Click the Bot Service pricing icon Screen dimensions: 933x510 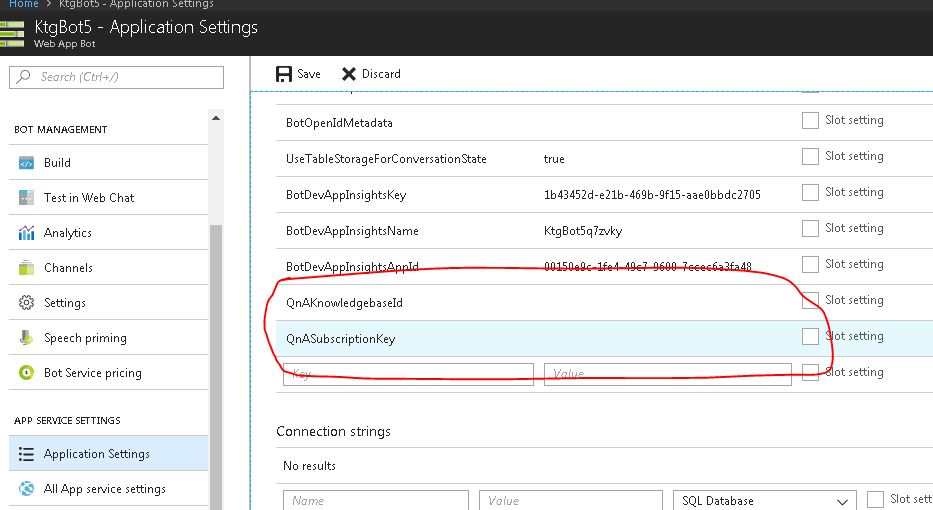click(x=26, y=373)
